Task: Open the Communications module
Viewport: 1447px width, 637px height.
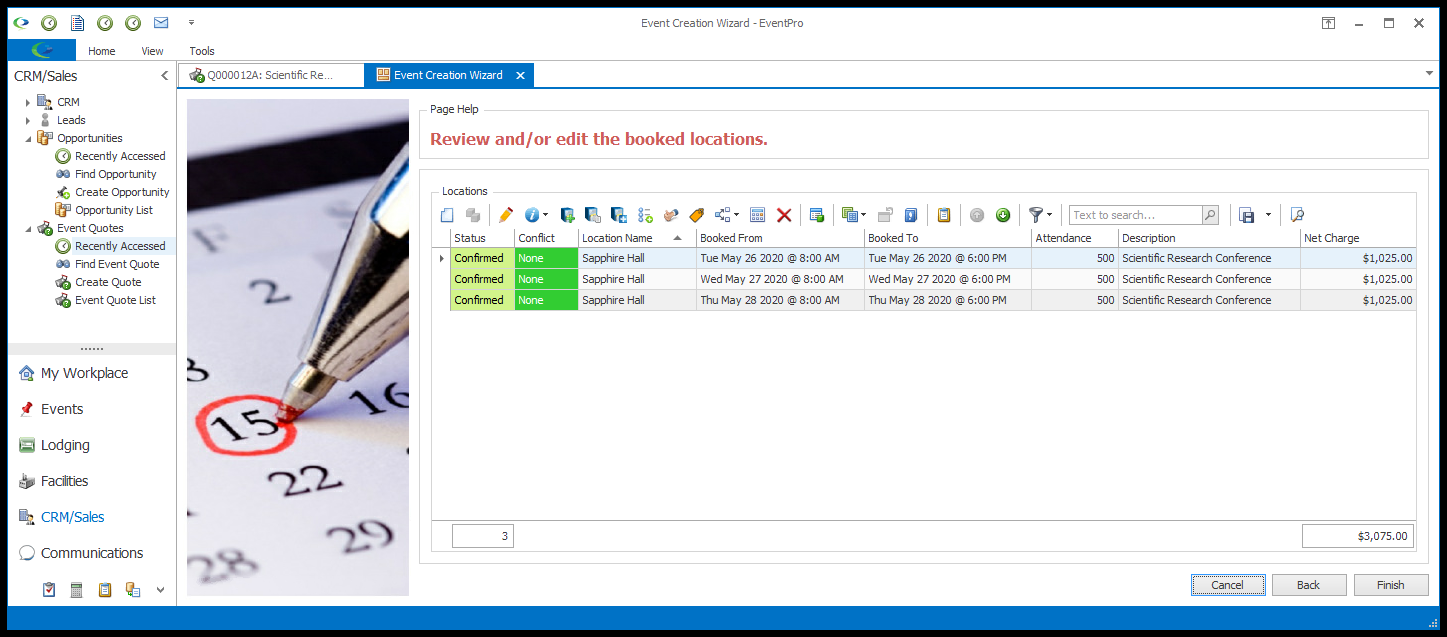Action: [92, 553]
